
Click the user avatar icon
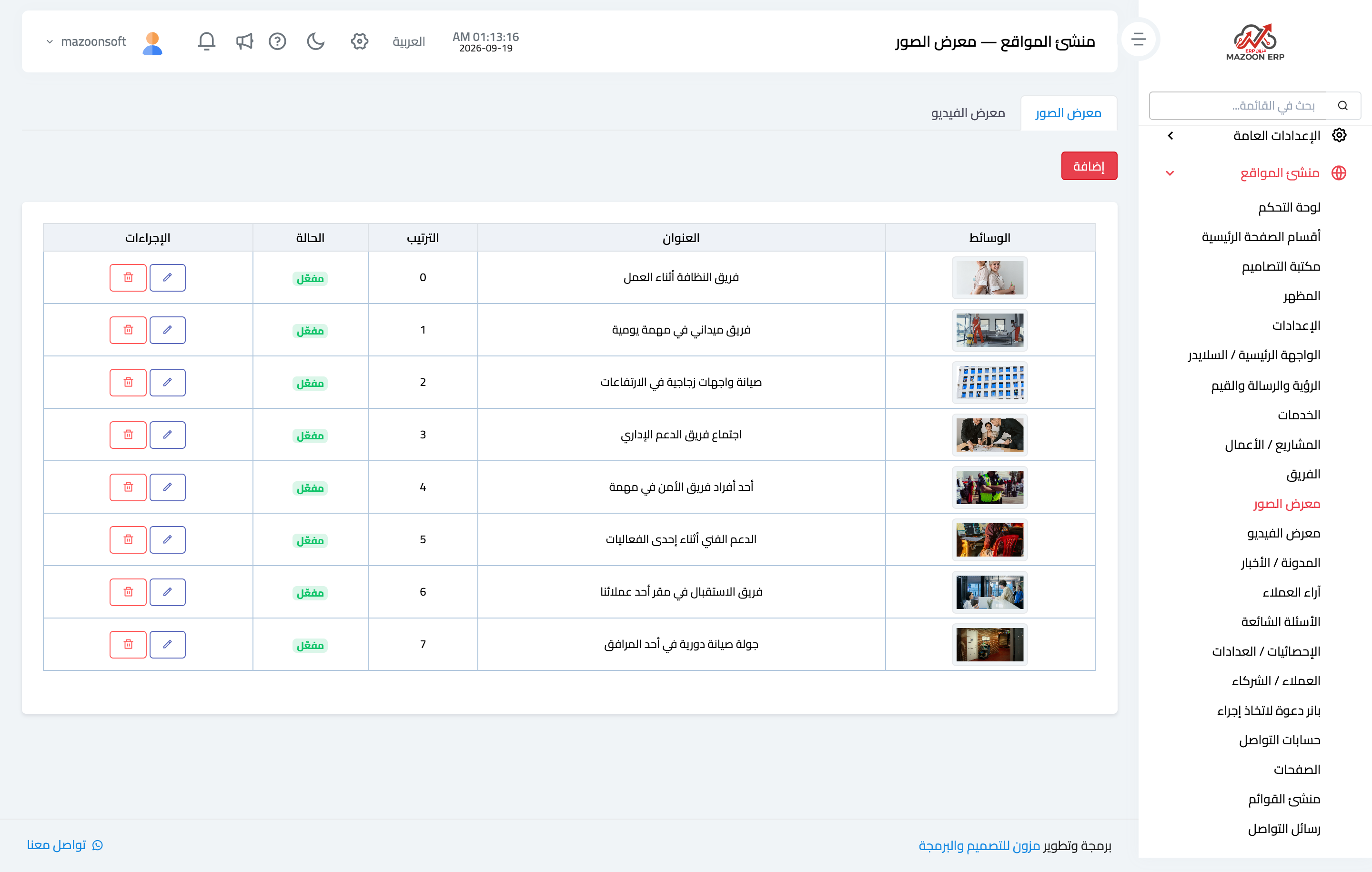152,43
